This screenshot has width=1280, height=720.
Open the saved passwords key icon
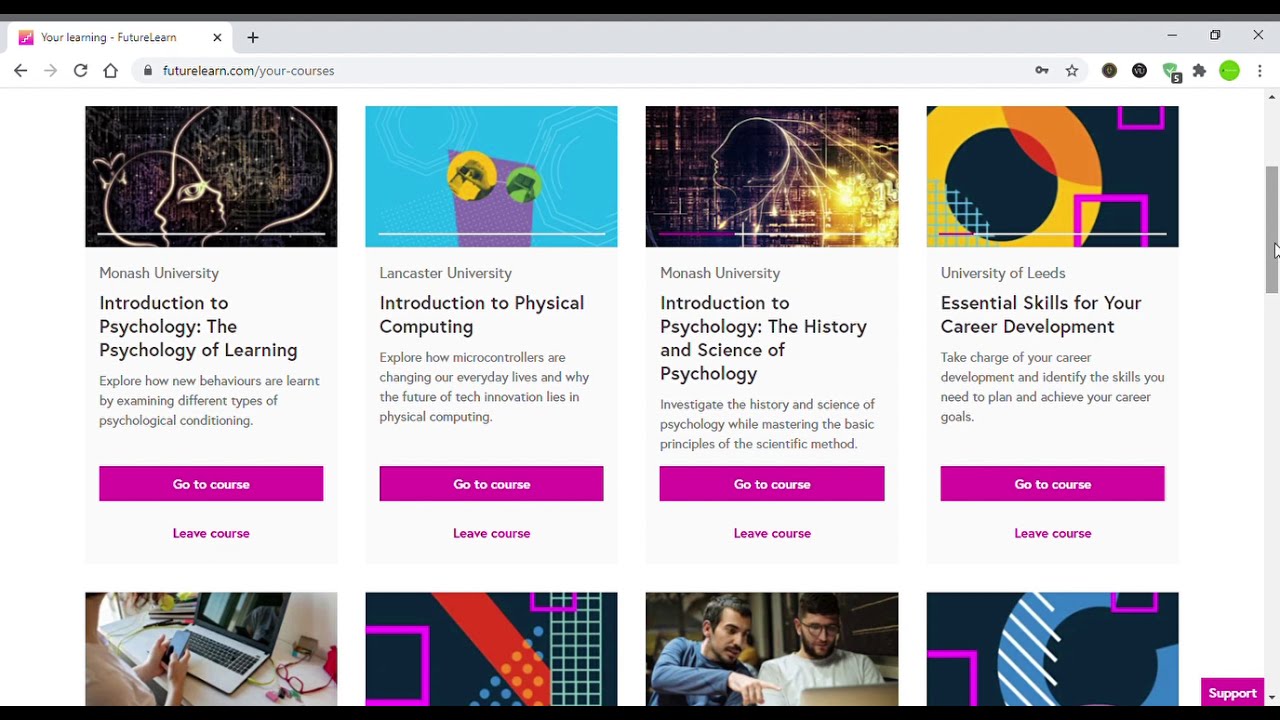point(1042,71)
